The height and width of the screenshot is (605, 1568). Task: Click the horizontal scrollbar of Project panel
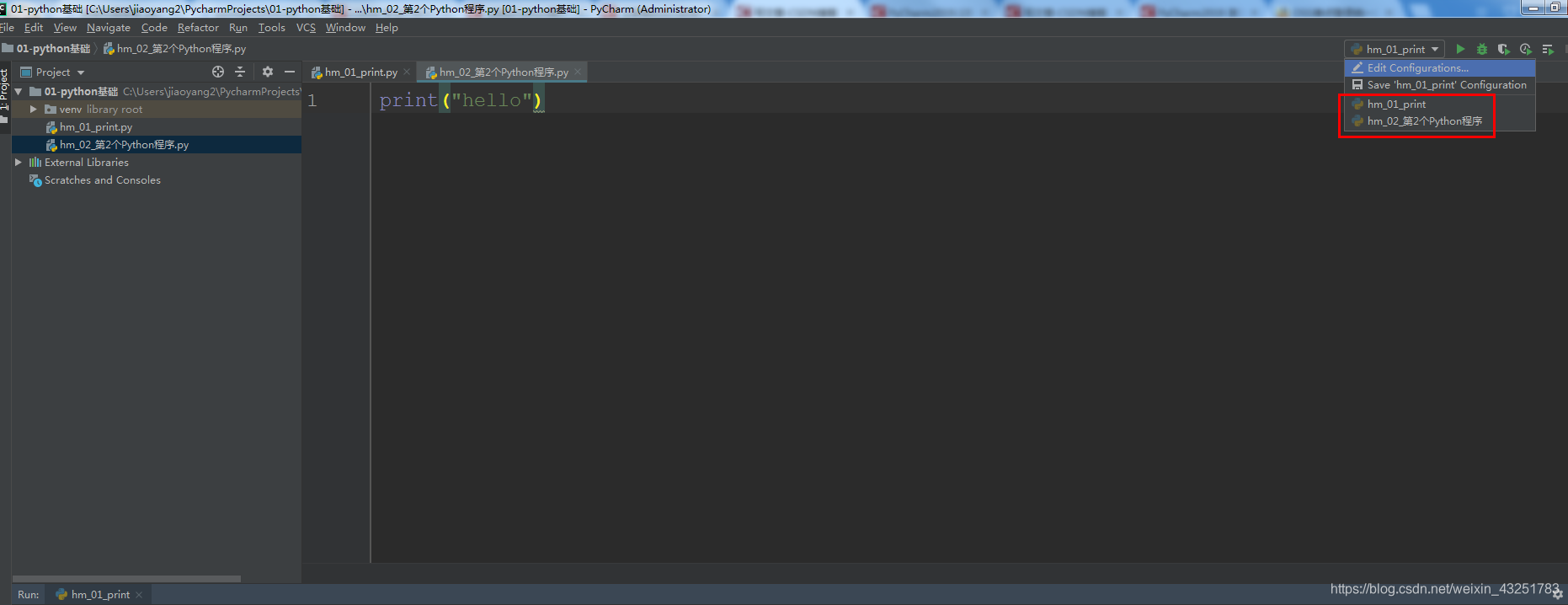126,579
